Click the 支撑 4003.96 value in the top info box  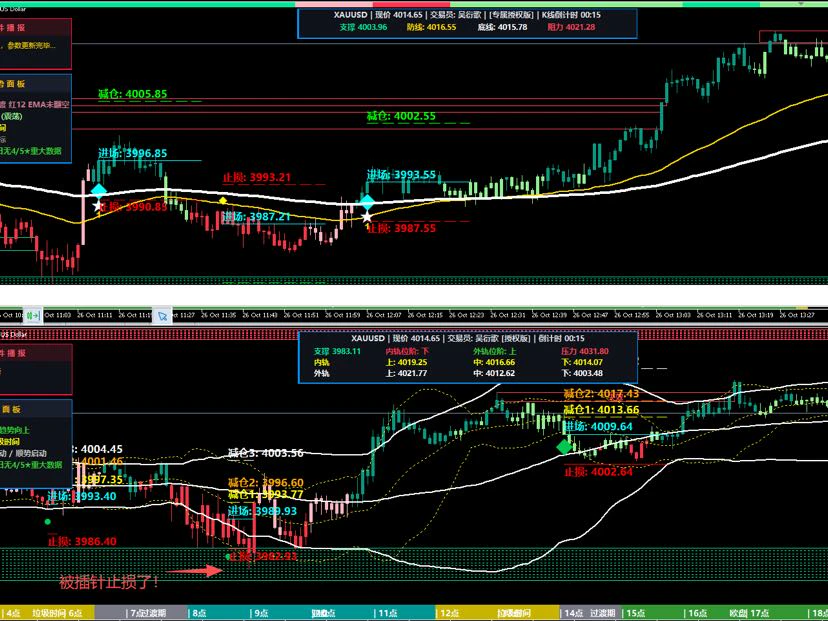[x=363, y=27]
